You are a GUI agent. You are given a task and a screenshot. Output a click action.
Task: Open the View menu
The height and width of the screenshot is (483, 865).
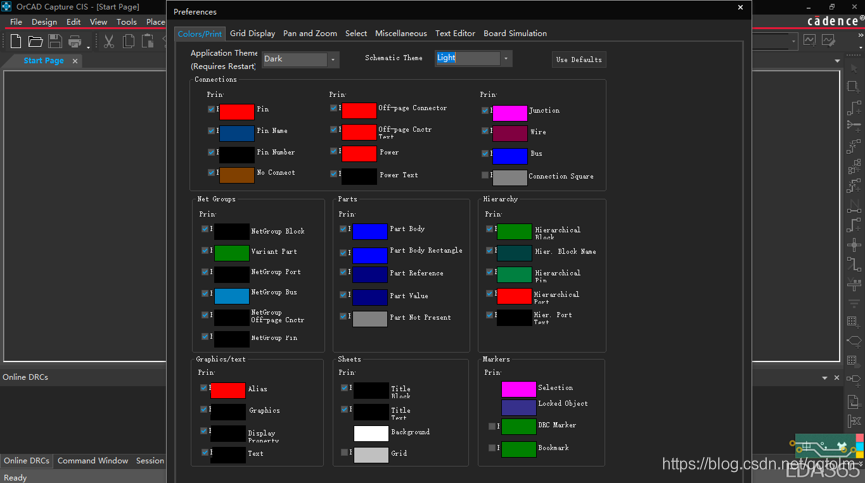tap(98, 22)
